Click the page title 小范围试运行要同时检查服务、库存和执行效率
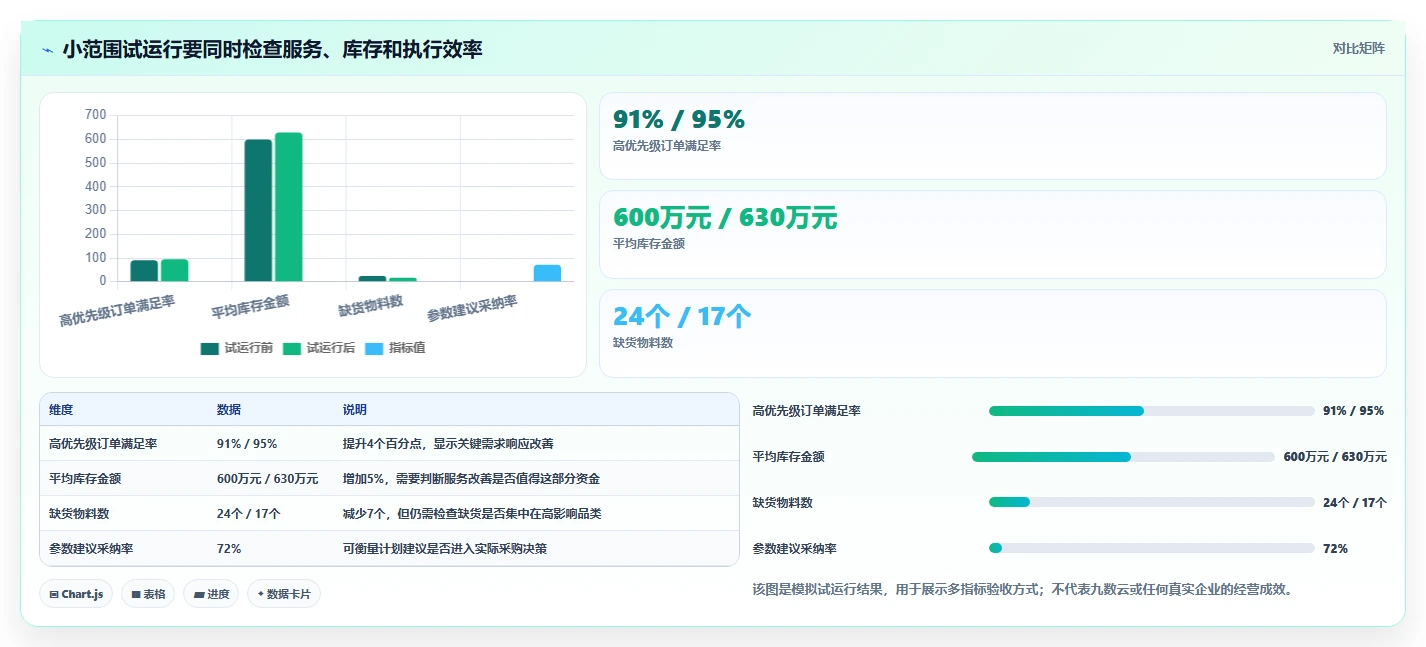The width and height of the screenshot is (1426, 647). (x=272, y=49)
